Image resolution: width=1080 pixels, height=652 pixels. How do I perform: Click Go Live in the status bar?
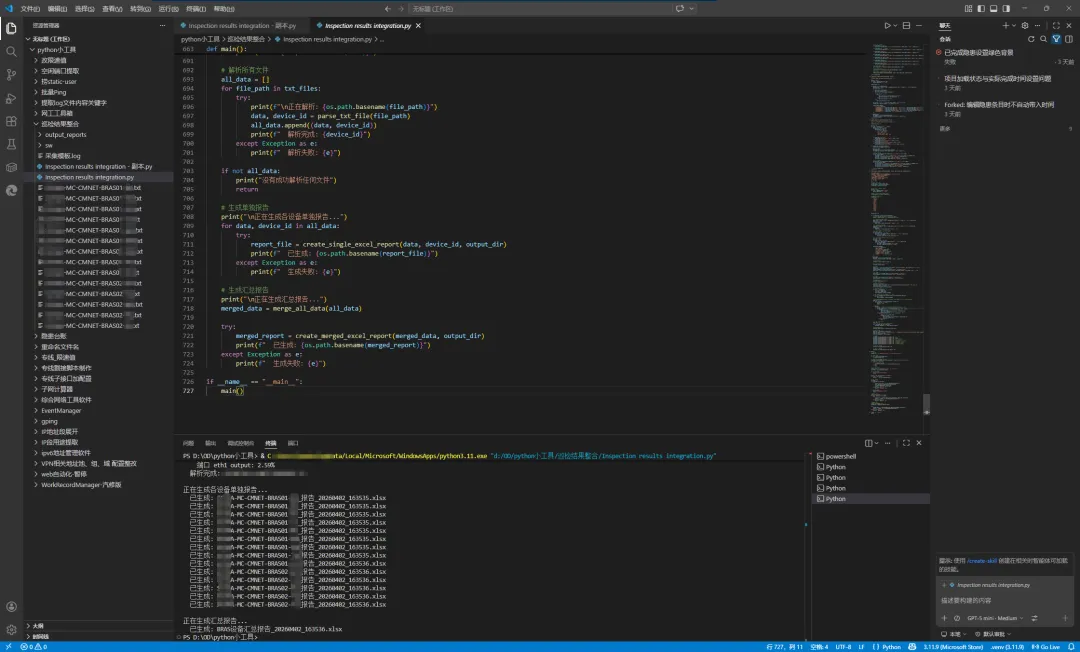coord(1047,647)
